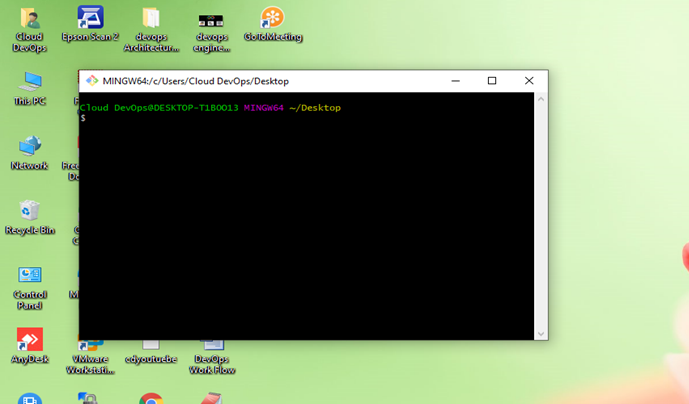Click the Network desktop icon
This screenshot has width=689, height=404.
click(x=30, y=146)
